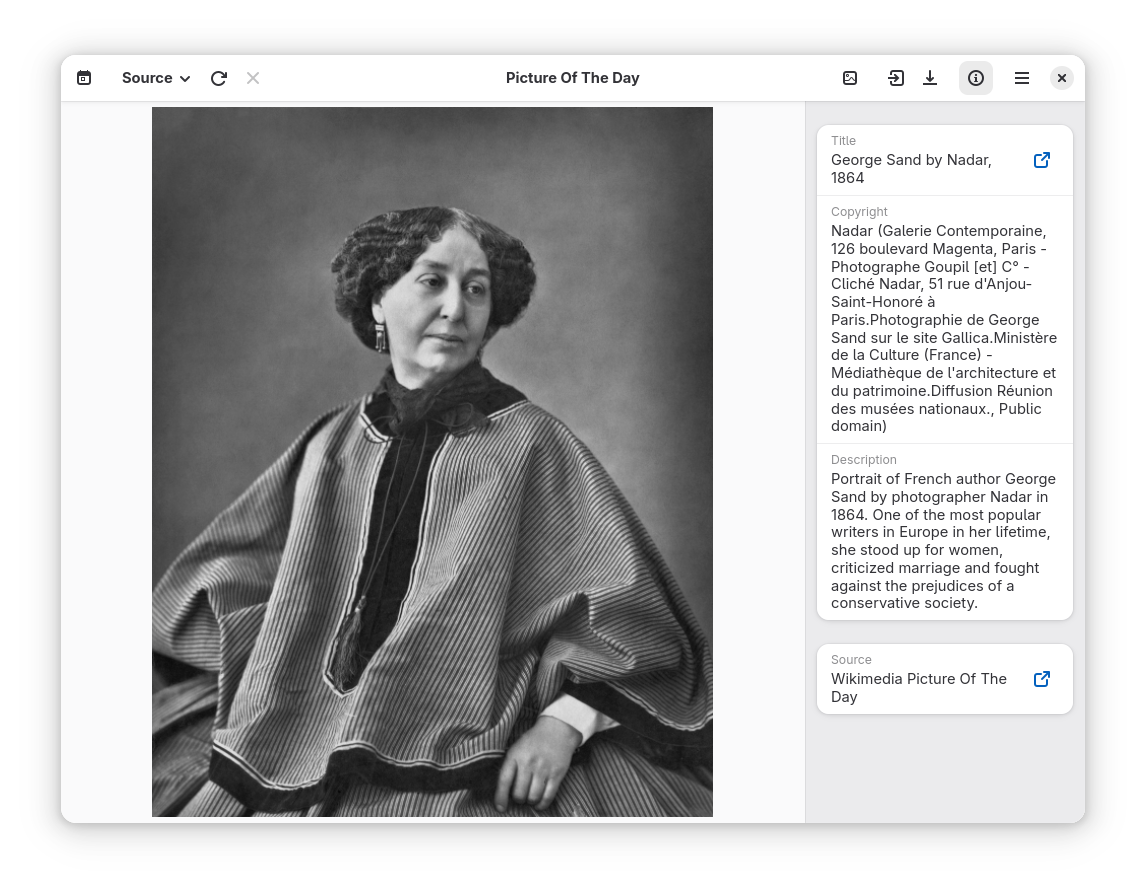Click the George Sand portrait photo

click(432, 462)
